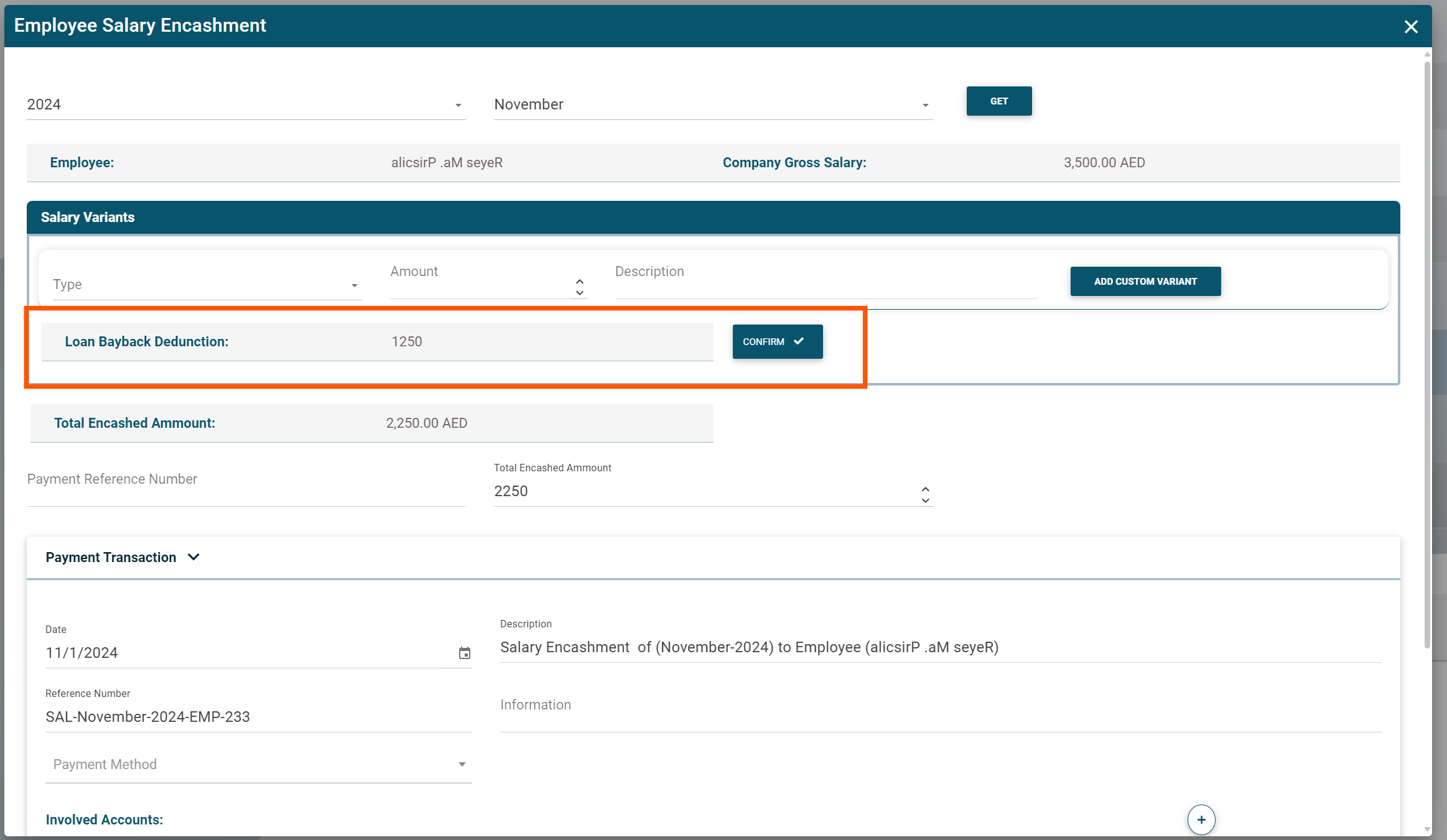This screenshot has width=1447, height=840.
Task: Confirm the loan payback deduction
Action: click(x=777, y=341)
